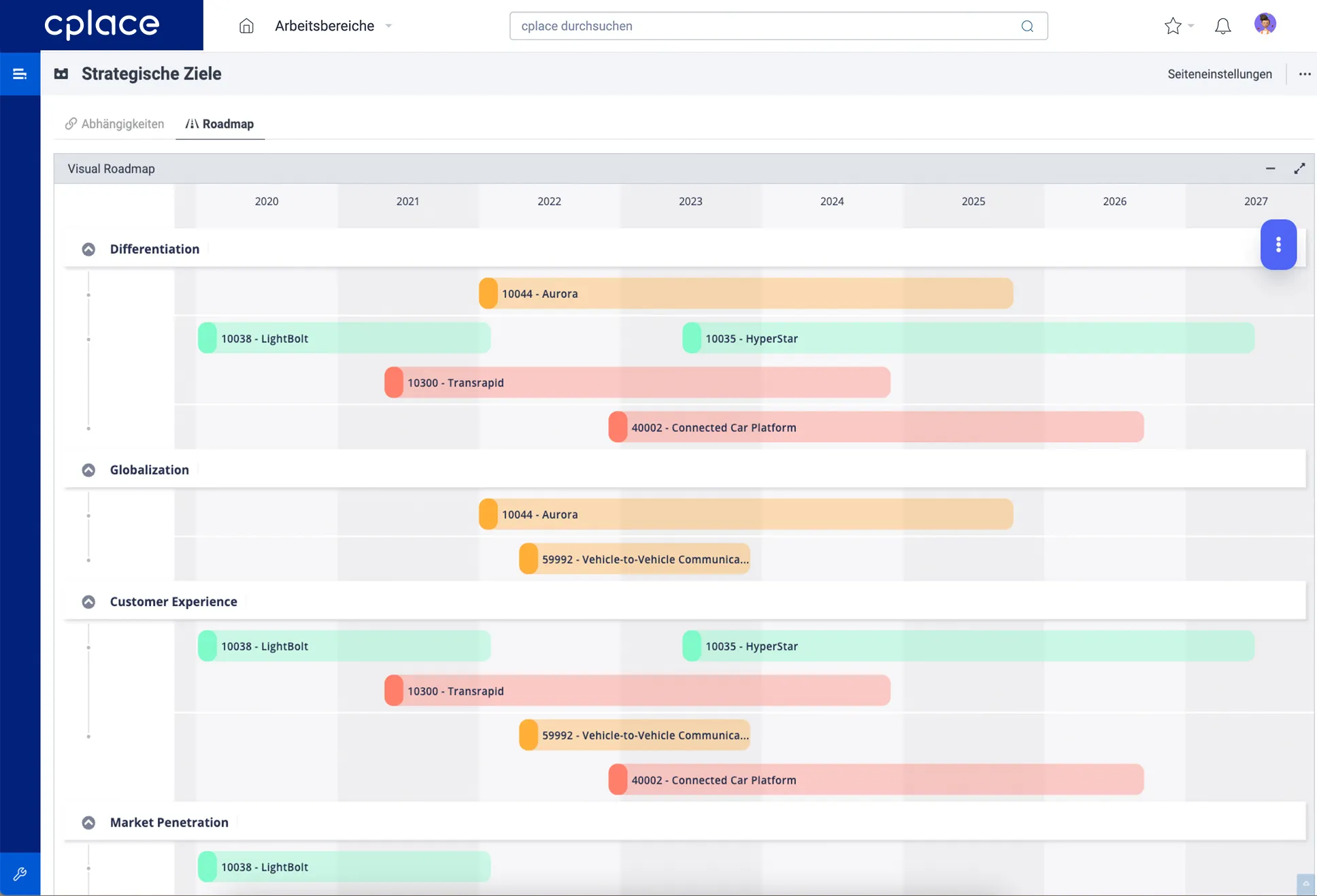Open the favorites star icon
Viewport: 1317px width, 896px height.
(x=1172, y=25)
